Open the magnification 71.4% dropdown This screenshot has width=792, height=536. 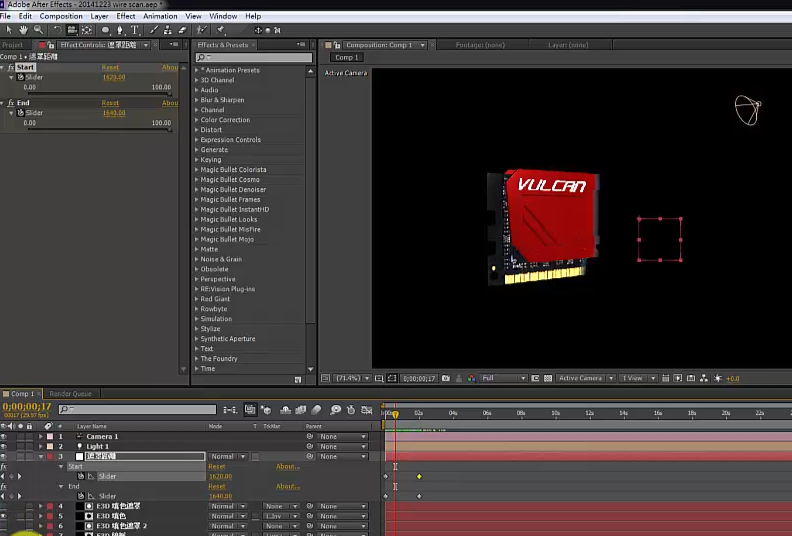tap(353, 378)
